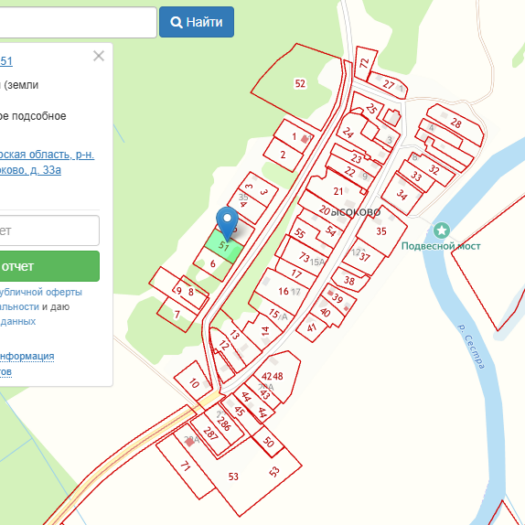The height and width of the screenshot is (525, 525).
Task: Select parcel 10 on the map
Action: [194, 383]
